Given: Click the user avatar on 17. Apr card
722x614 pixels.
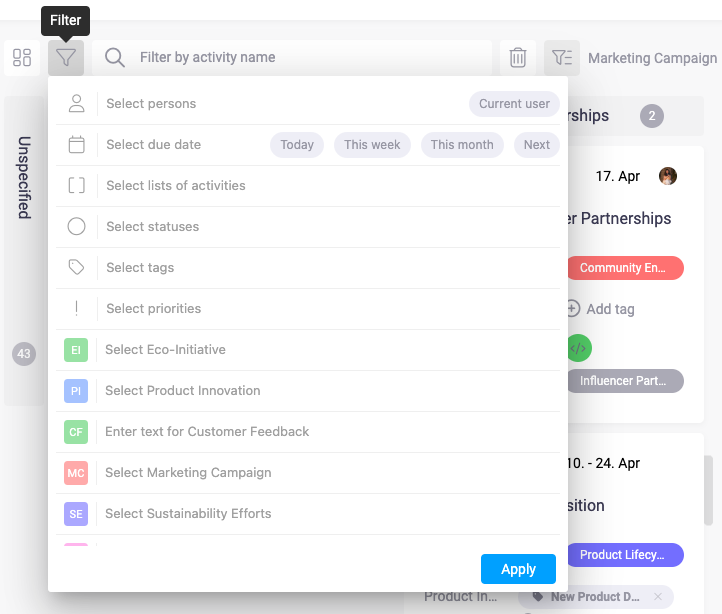Looking at the screenshot, I should 668,176.
